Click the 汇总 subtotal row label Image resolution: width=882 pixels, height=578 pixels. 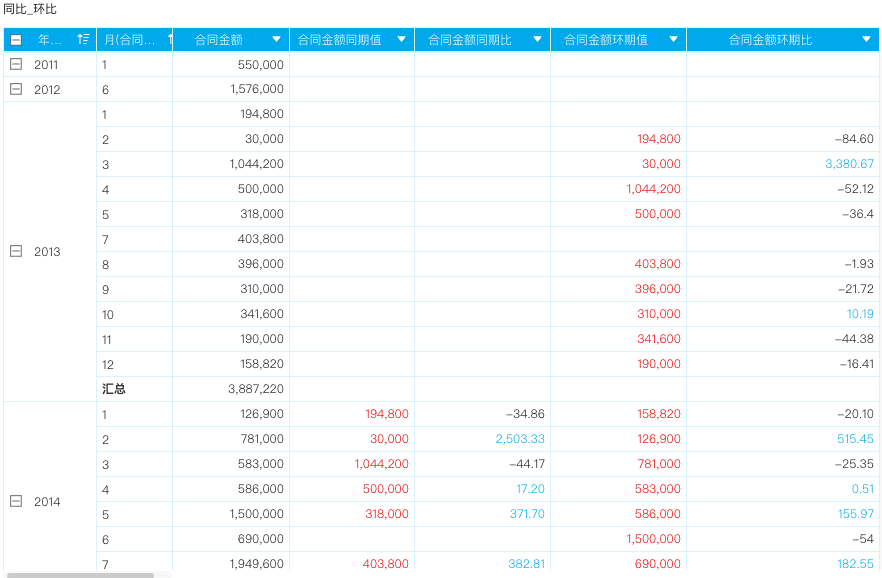point(114,389)
